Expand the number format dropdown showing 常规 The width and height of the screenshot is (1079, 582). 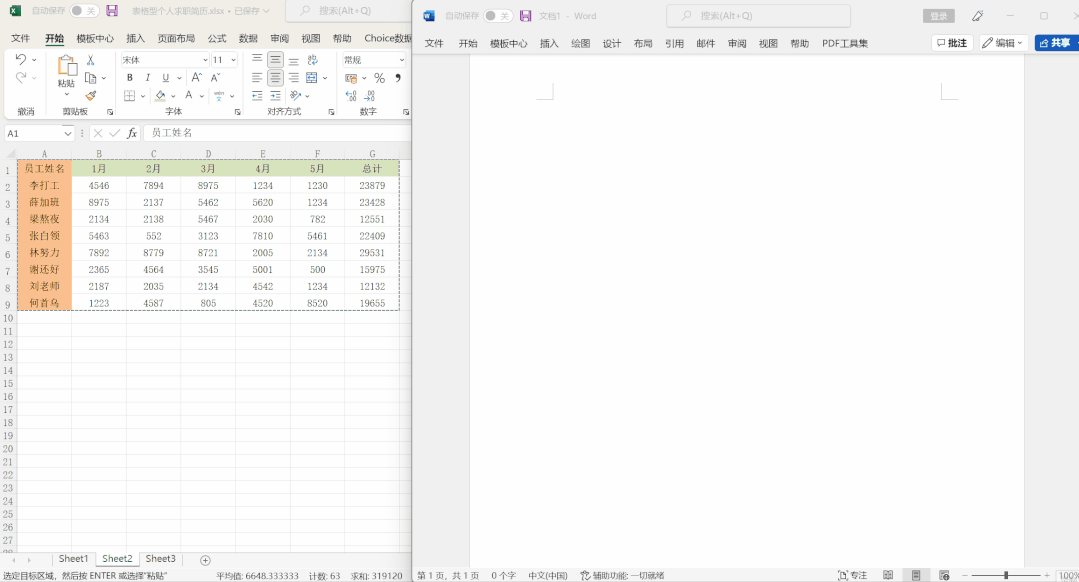(x=400, y=60)
